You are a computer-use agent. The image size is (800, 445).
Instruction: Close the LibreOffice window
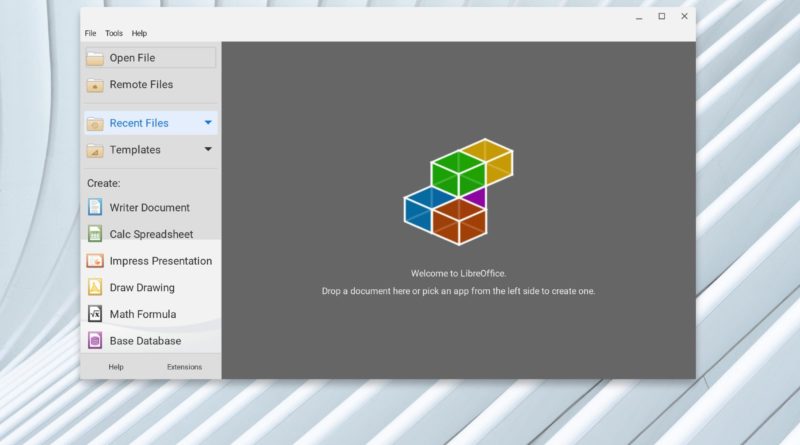[x=684, y=16]
